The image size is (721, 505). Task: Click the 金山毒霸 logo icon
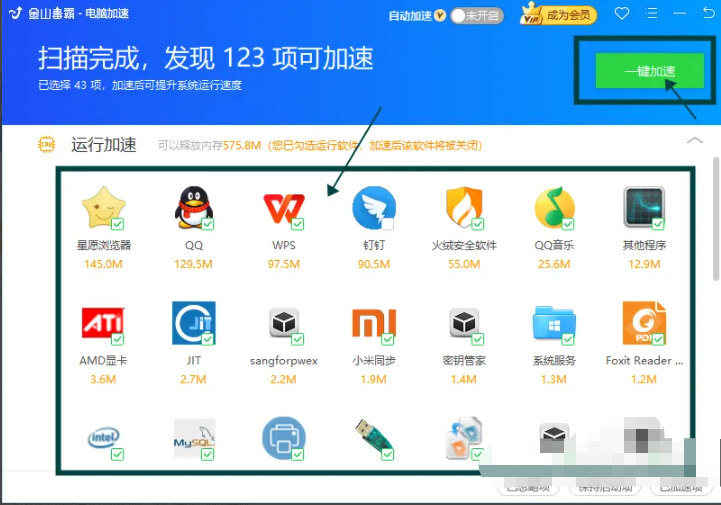point(16,13)
